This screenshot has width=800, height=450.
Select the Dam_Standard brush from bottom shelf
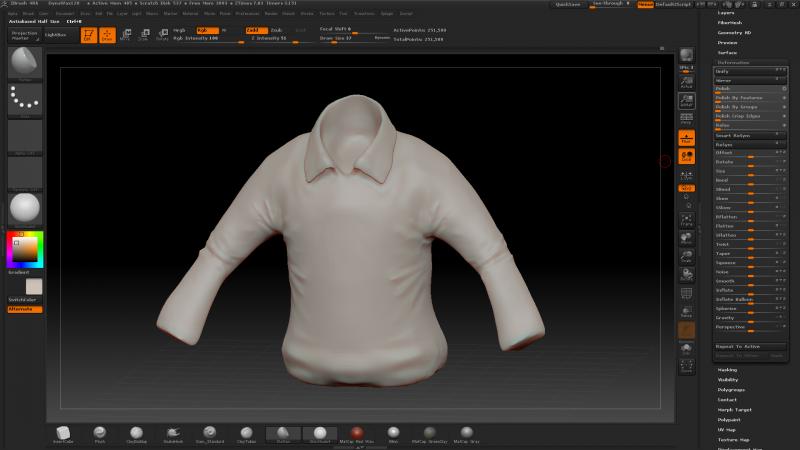(x=210, y=434)
